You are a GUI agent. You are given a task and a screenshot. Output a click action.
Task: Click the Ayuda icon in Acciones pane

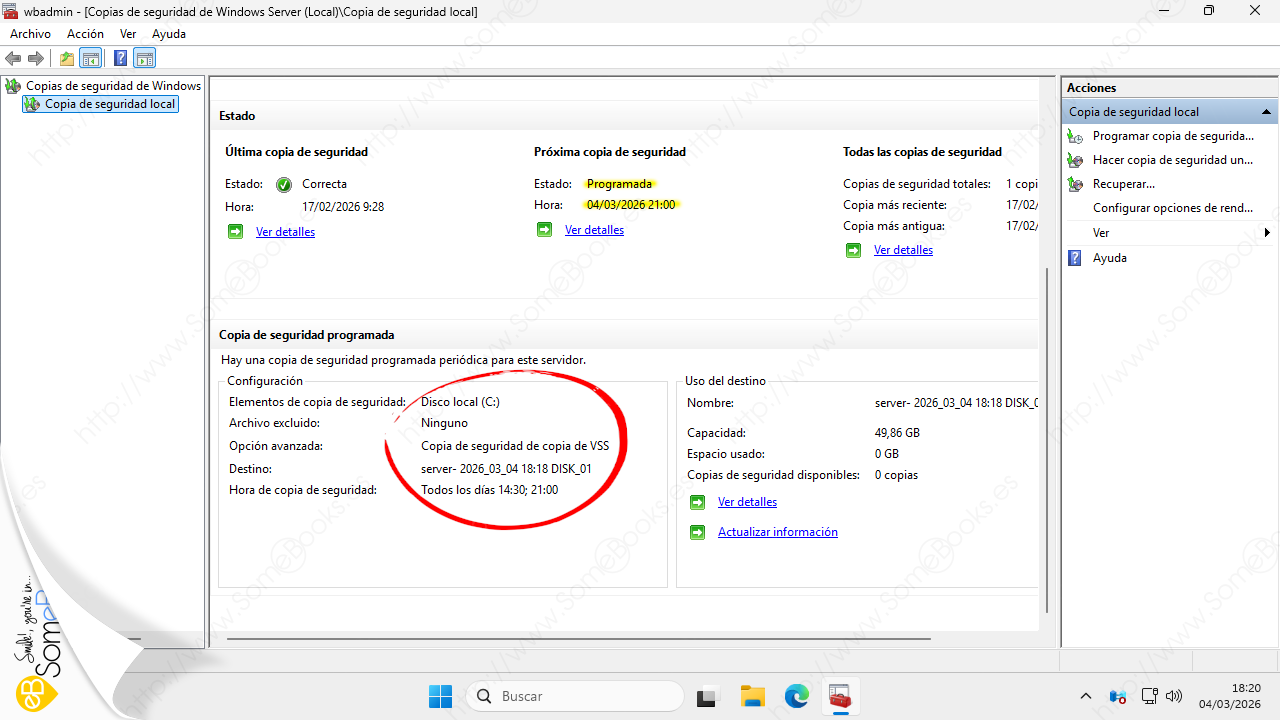(1075, 258)
